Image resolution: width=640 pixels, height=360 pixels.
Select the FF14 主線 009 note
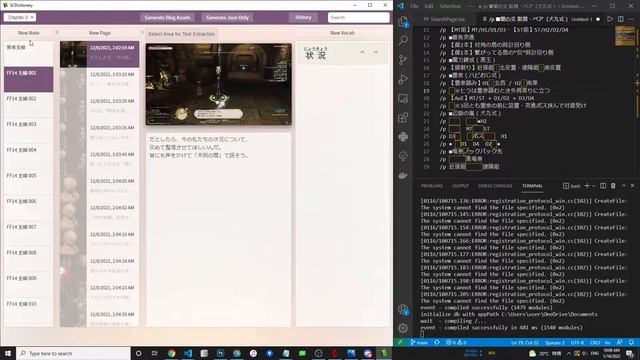(x=29, y=284)
